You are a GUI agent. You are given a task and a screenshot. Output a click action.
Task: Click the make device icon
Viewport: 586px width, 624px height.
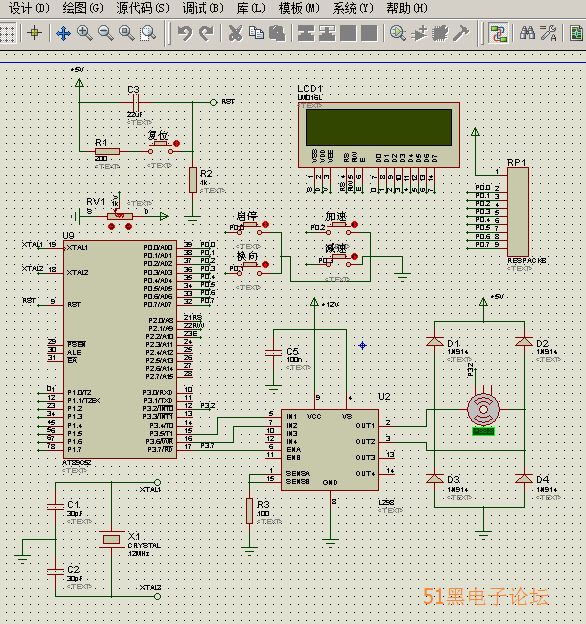419,33
